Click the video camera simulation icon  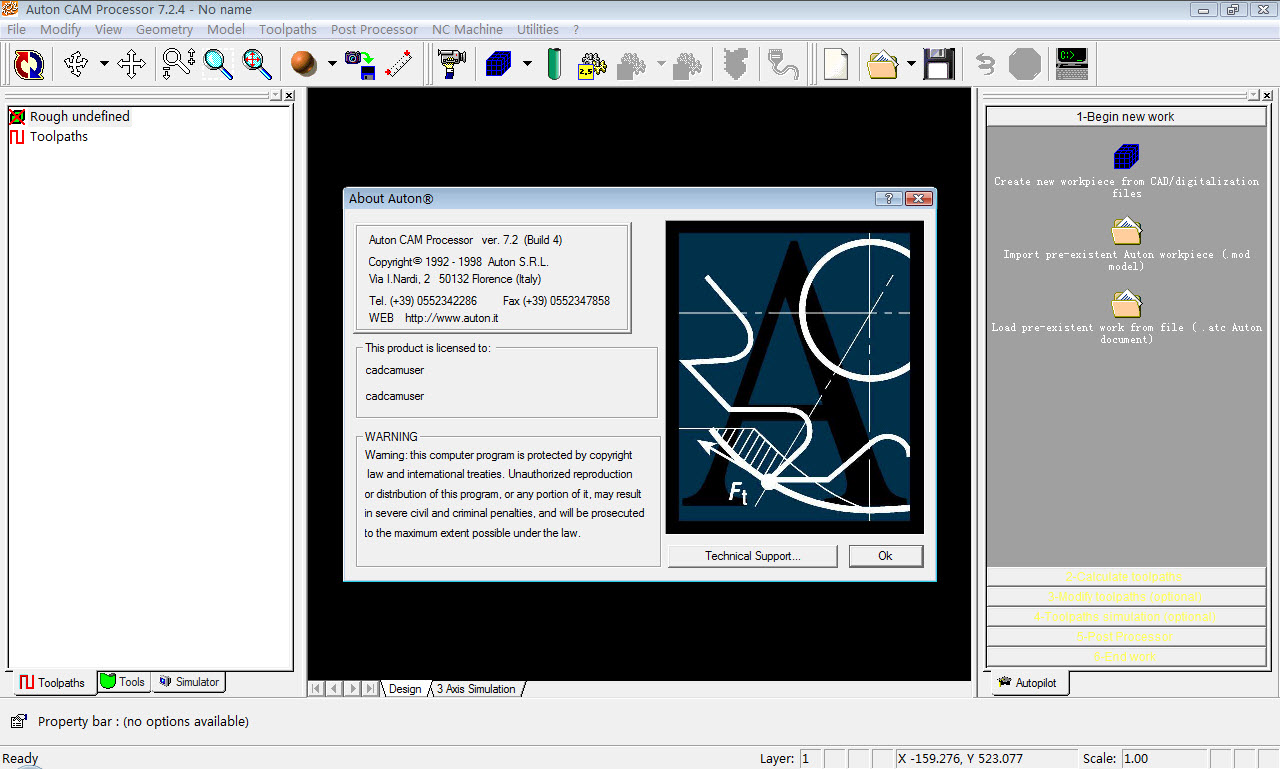pyautogui.click(x=452, y=65)
